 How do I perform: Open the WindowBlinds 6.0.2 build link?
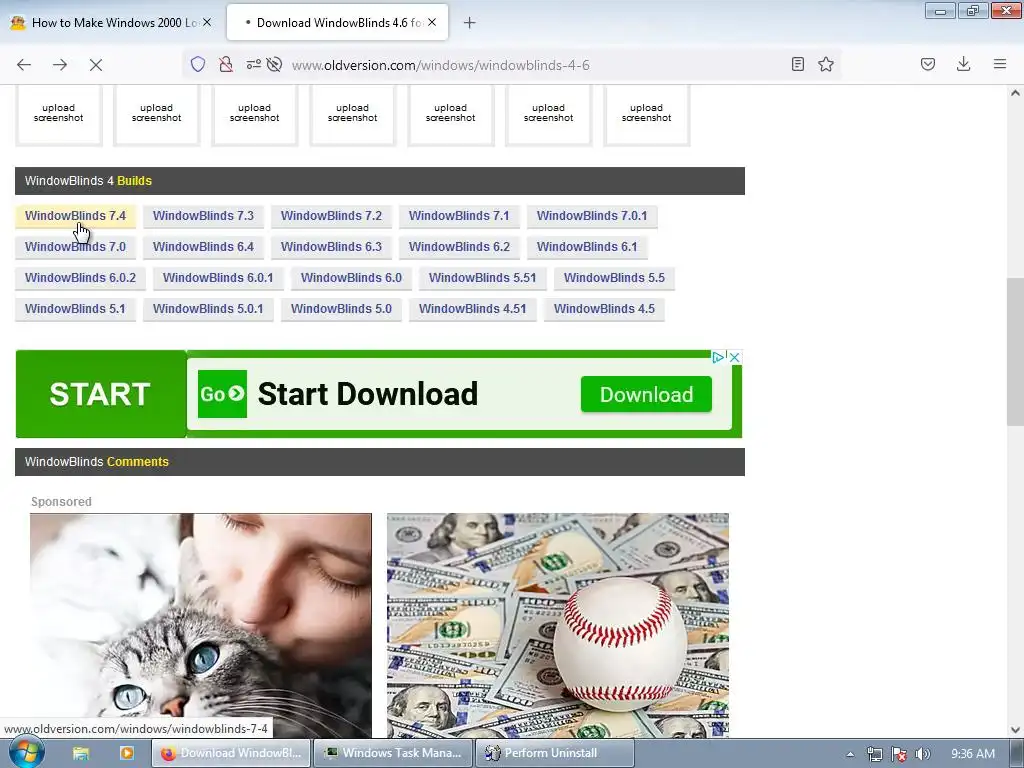coord(80,278)
